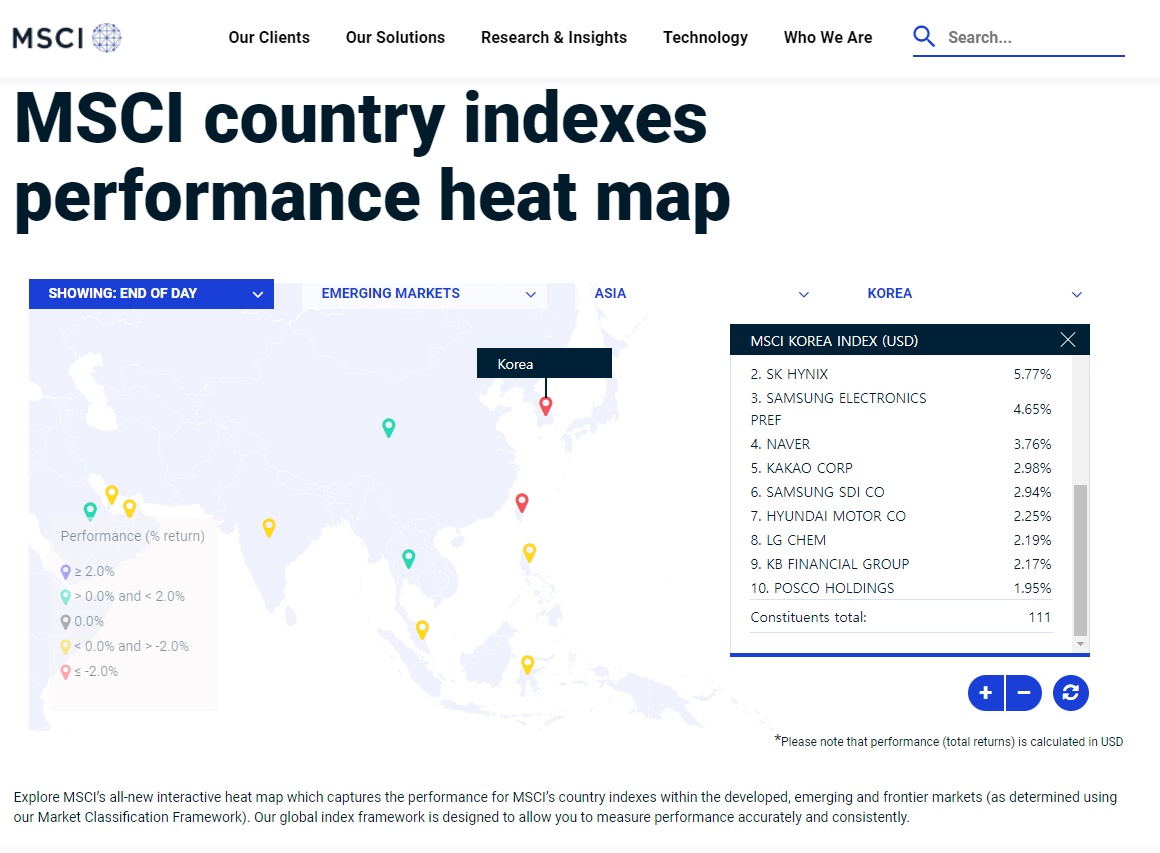Select the green pin over Thailand
The width and height of the screenshot is (1160, 853).
tap(408, 559)
